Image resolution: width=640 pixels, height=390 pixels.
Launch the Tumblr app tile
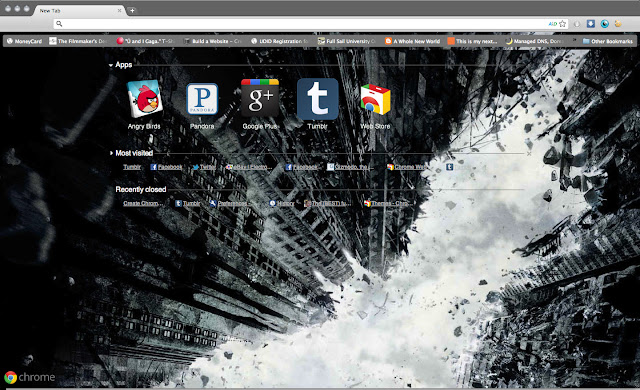(x=318, y=105)
